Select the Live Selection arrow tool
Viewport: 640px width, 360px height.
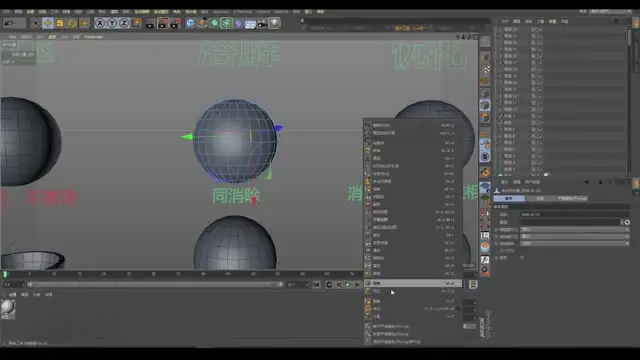pyautogui.click(x=36, y=23)
